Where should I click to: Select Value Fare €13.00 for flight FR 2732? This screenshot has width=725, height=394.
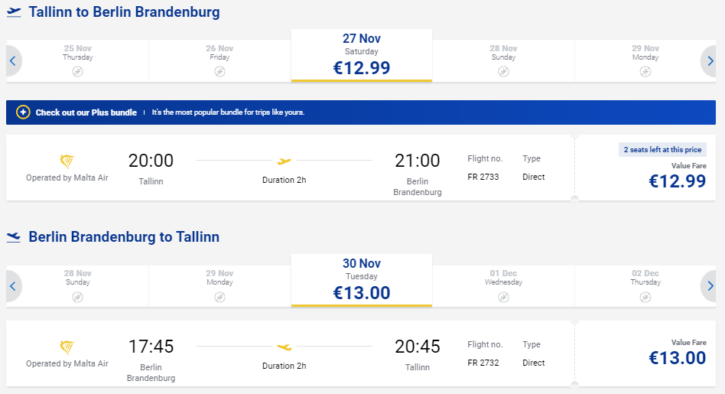(646, 354)
